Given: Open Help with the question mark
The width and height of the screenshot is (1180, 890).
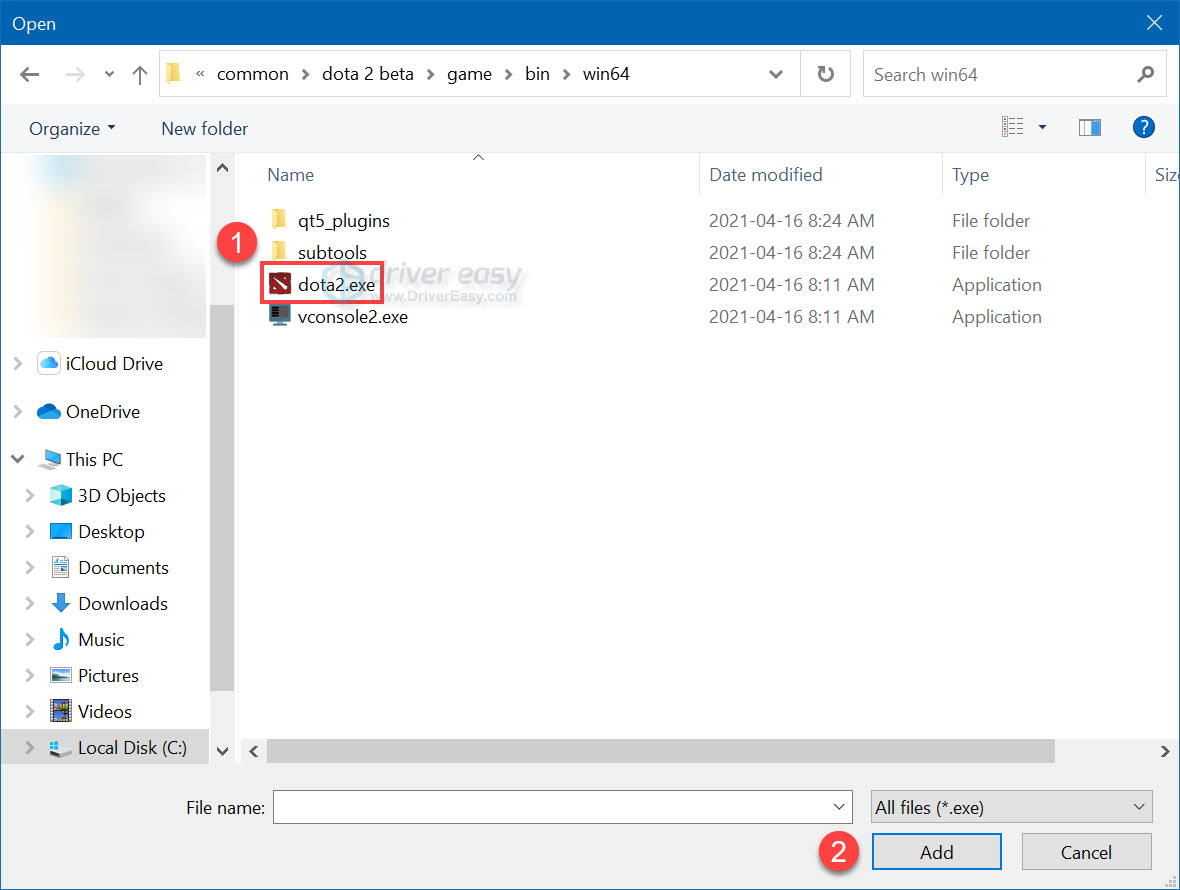Looking at the screenshot, I should click(x=1143, y=127).
